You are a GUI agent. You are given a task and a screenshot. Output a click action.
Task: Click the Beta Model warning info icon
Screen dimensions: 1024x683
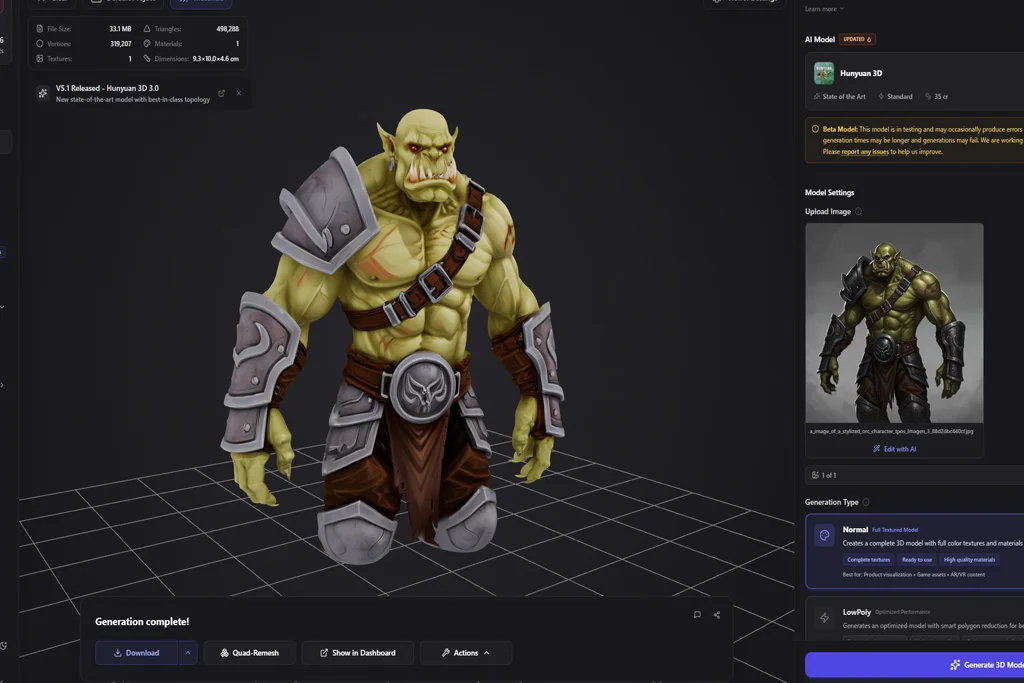(x=815, y=129)
